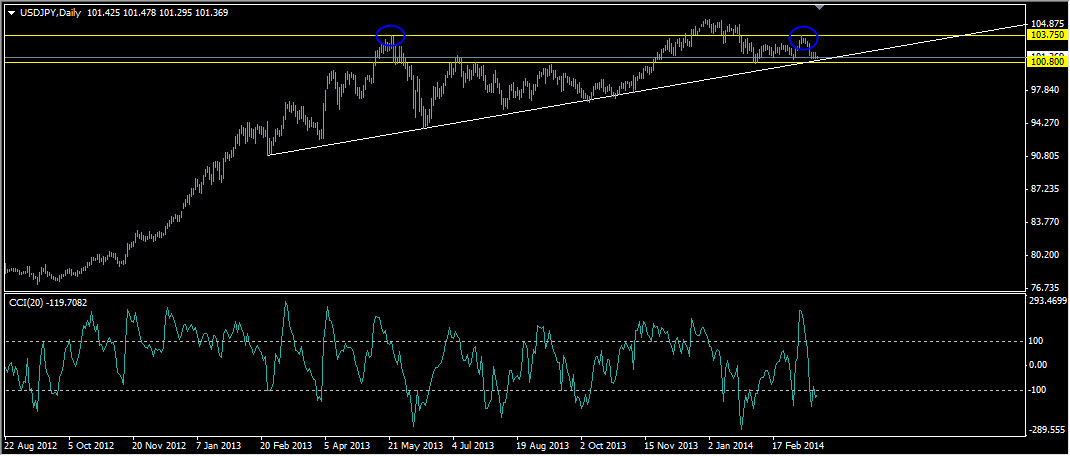The height and width of the screenshot is (456, 1070).
Task: Click the 90.805 price scale value
Action: point(1047,156)
